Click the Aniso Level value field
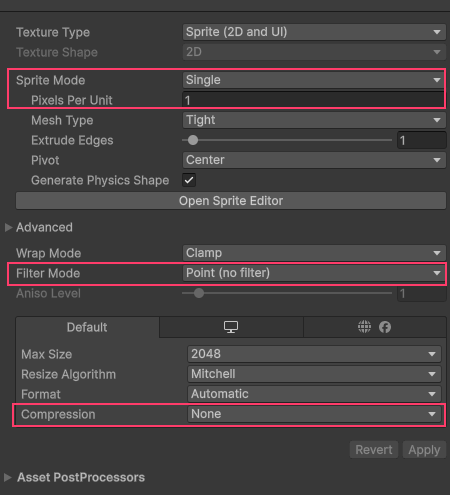Image resolution: width=450 pixels, height=495 pixels. click(x=421, y=294)
